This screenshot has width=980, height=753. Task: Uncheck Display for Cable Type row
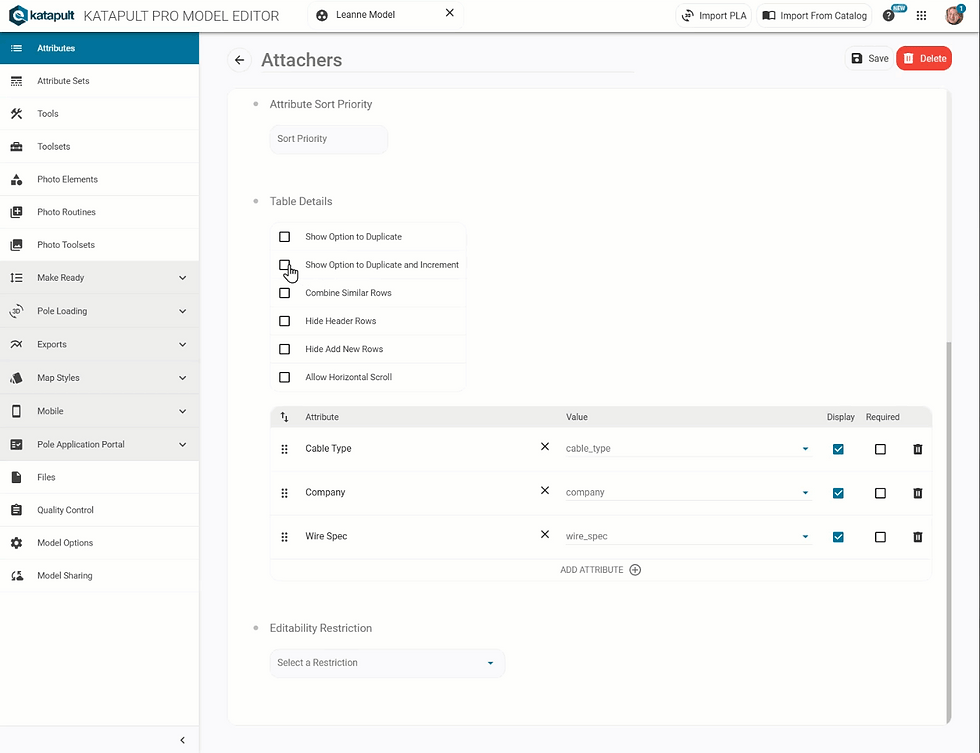[x=838, y=449]
